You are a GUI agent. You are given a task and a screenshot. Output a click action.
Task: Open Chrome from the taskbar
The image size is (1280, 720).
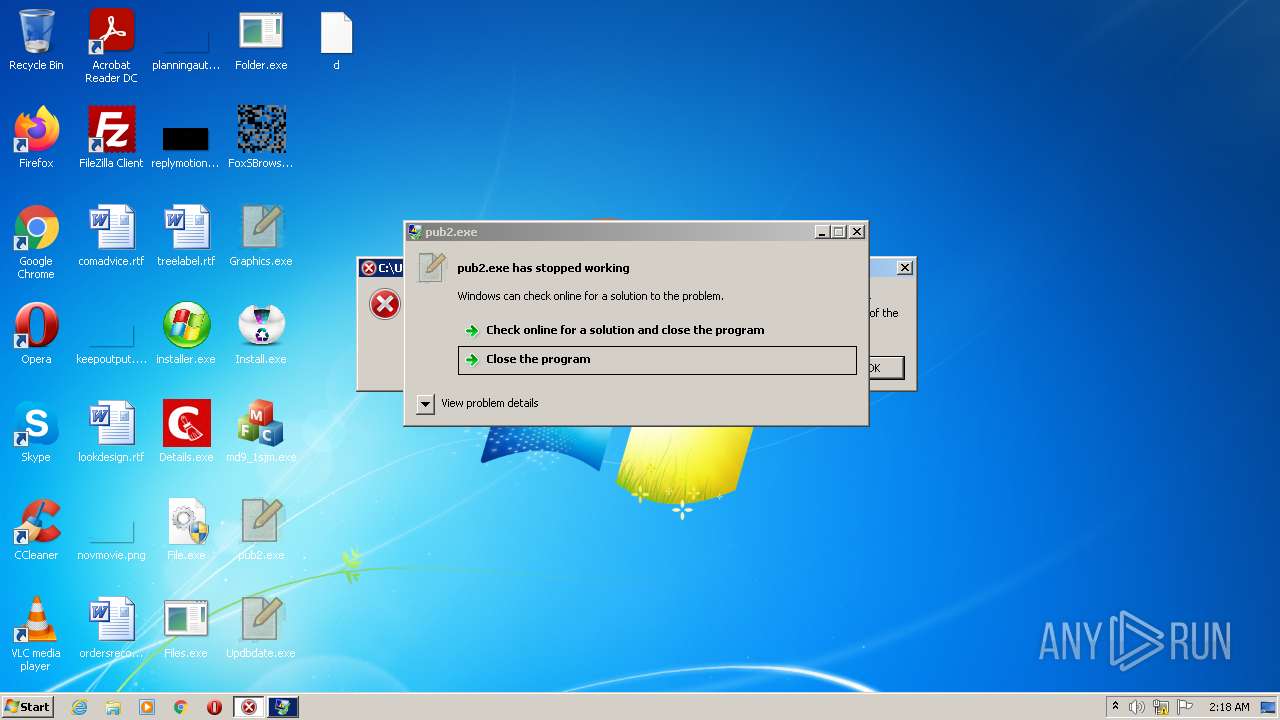[x=181, y=707]
